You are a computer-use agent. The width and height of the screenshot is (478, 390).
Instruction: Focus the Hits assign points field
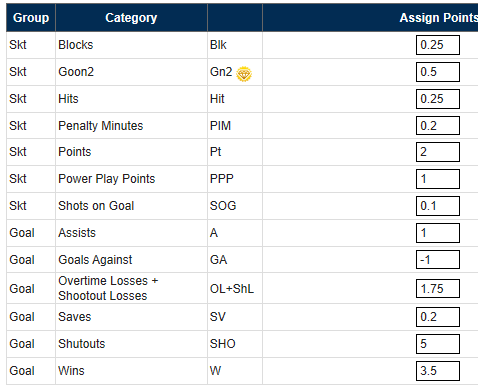(x=438, y=99)
